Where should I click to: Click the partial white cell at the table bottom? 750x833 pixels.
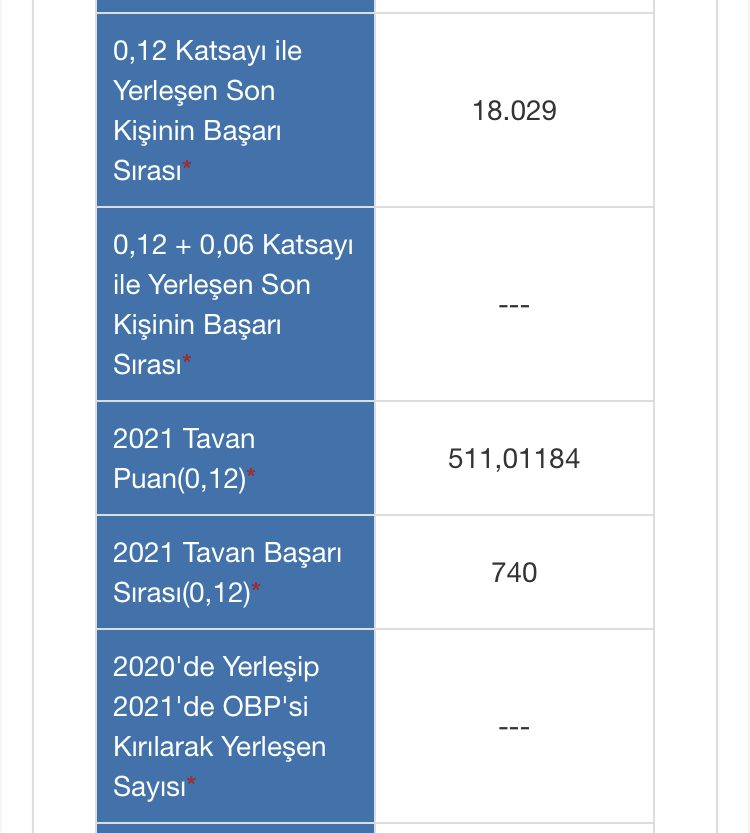pos(514,828)
